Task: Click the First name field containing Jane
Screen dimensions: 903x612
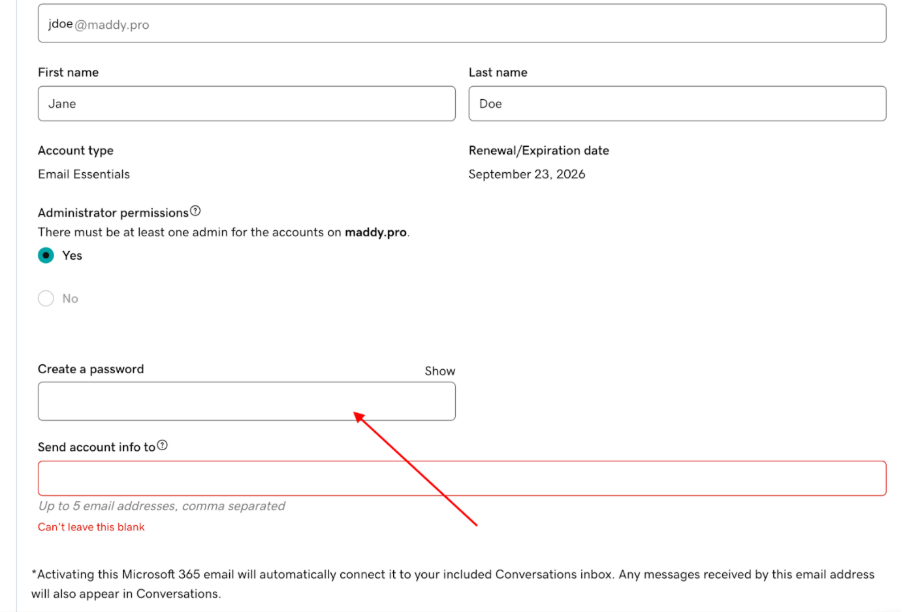Action: point(246,104)
